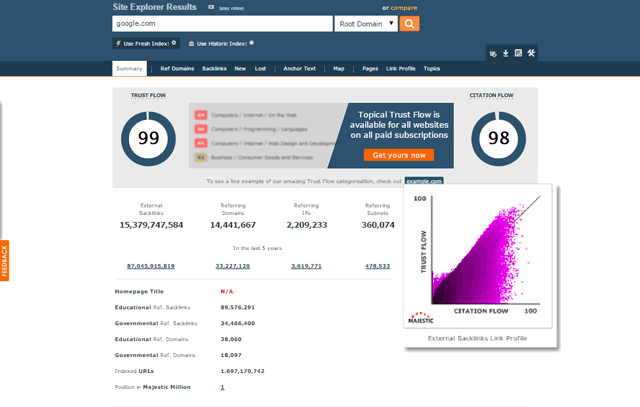Click the play video icon
640x407 pixels.
[211, 7]
